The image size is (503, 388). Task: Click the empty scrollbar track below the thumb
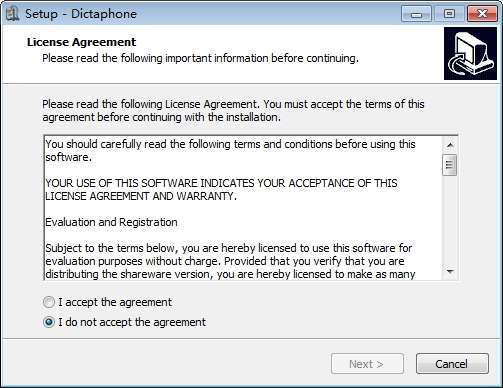click(x=450, y=220)
